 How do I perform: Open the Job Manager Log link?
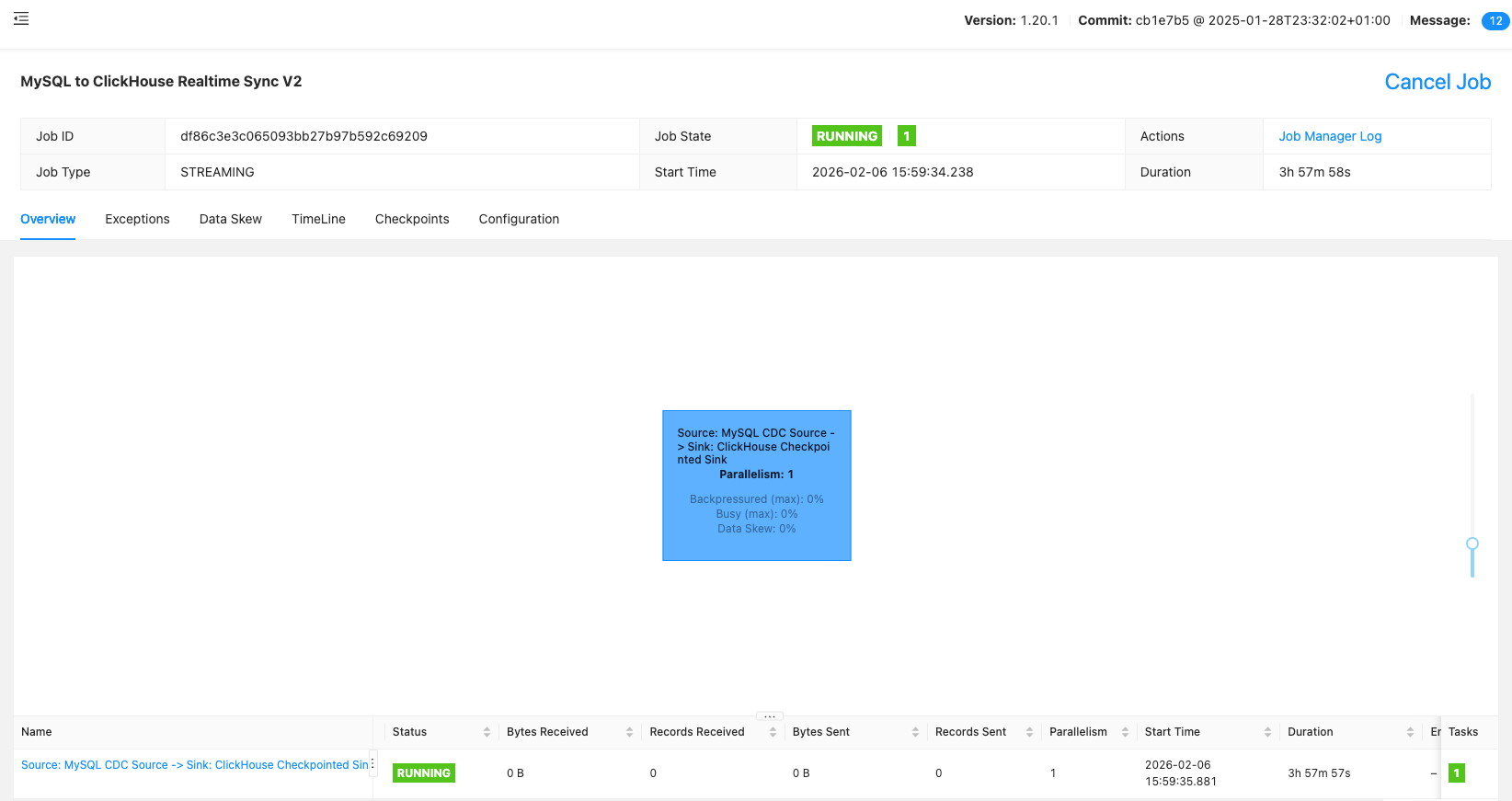[x=1330, y=136]
